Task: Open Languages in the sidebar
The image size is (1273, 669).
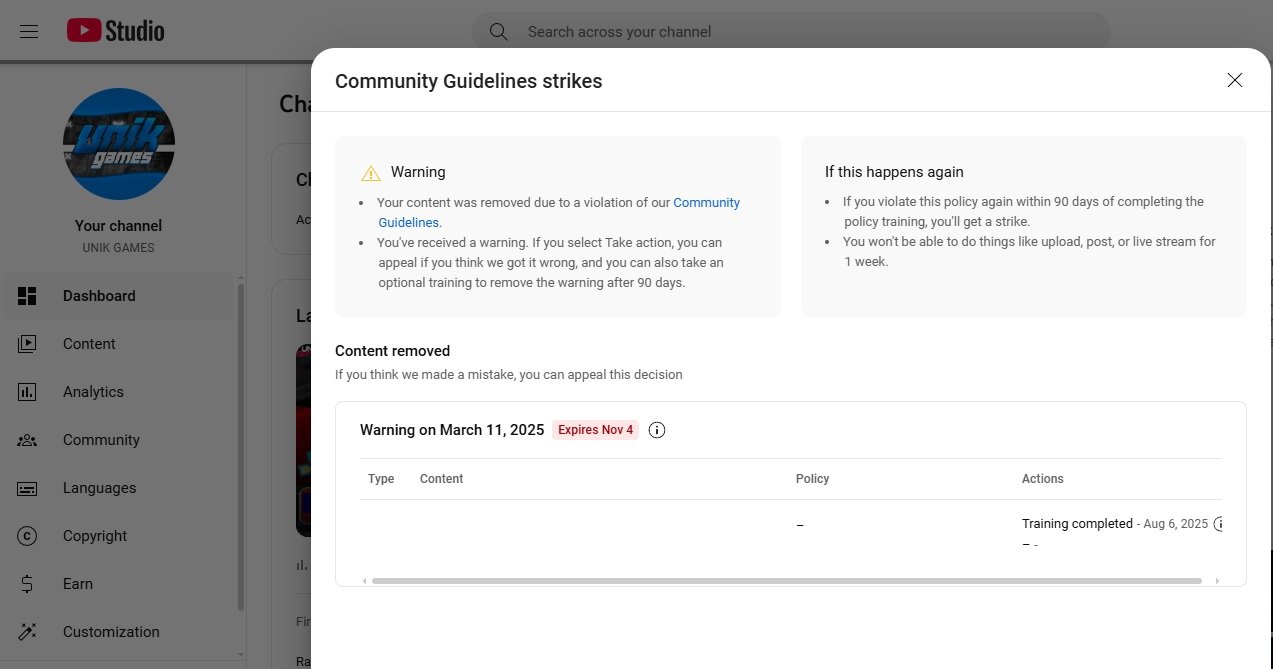Action: point(118,488)
